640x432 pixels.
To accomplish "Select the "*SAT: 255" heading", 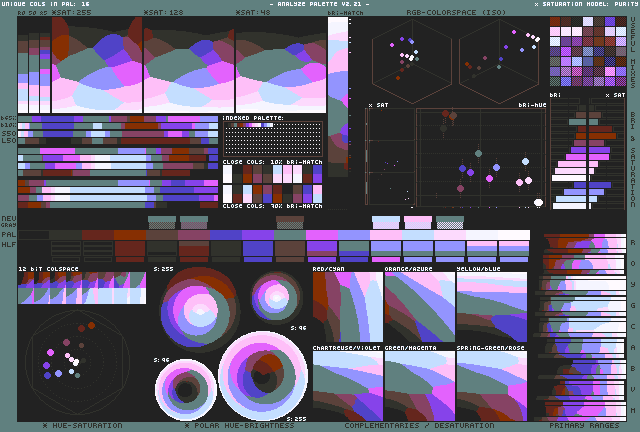I will pyautogui.click(x=71, y=12).
